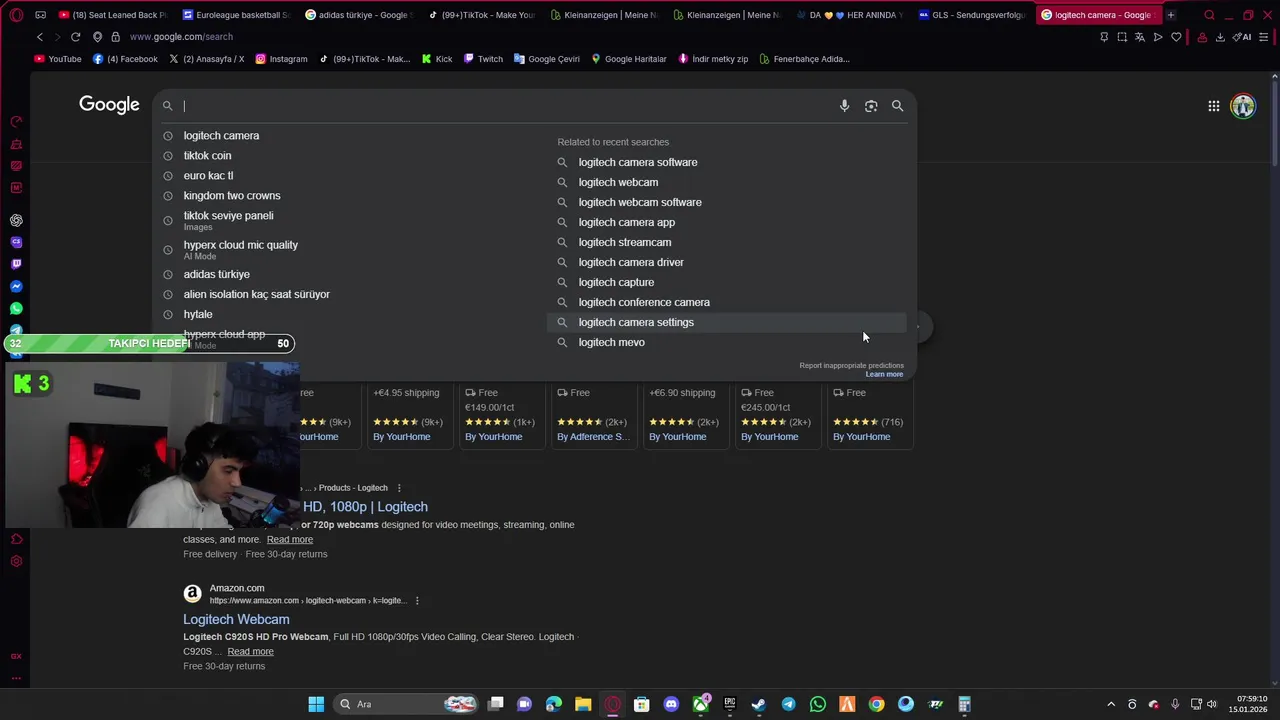Go back to the previous page
The image size is (1280, 720).
tap(40, 37)
